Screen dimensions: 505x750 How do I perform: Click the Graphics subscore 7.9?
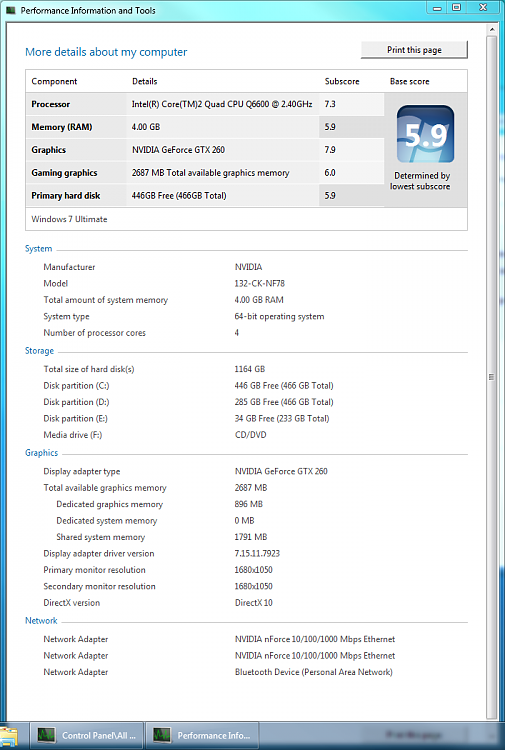click(x=330, y=150)
